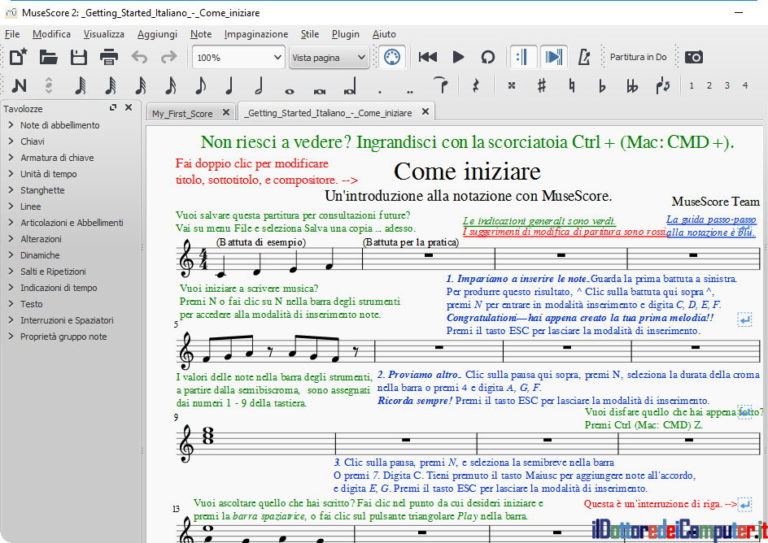Apply a natural accidental

pos(571,86)
